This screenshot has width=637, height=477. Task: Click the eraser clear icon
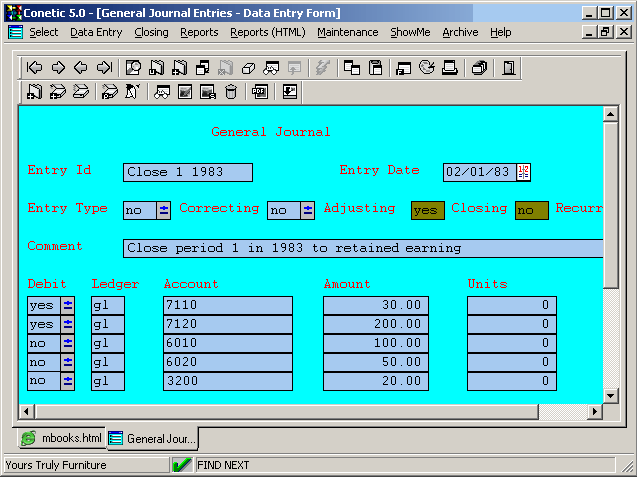[x=246, y=68]
